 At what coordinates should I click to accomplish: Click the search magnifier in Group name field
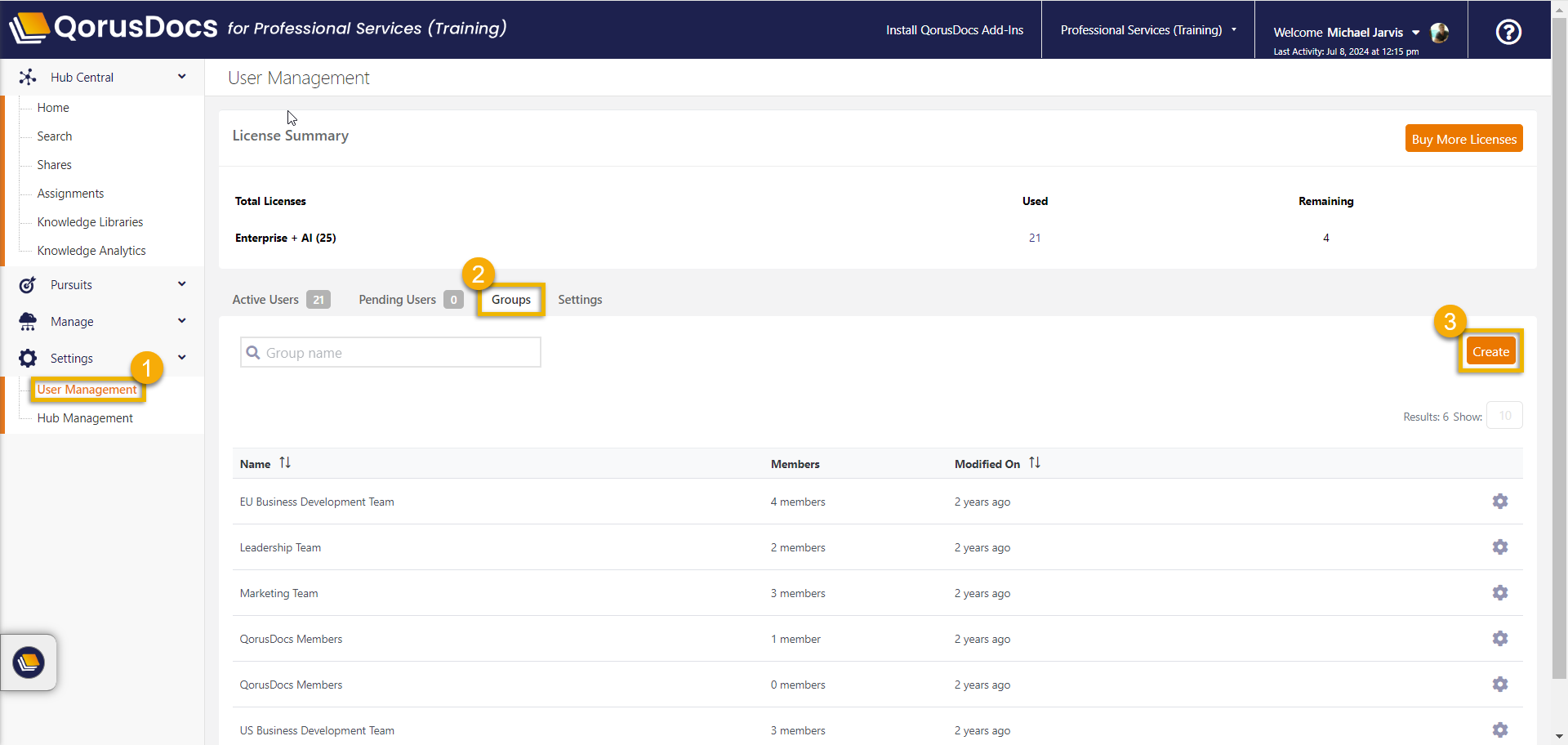coord(253,353)
